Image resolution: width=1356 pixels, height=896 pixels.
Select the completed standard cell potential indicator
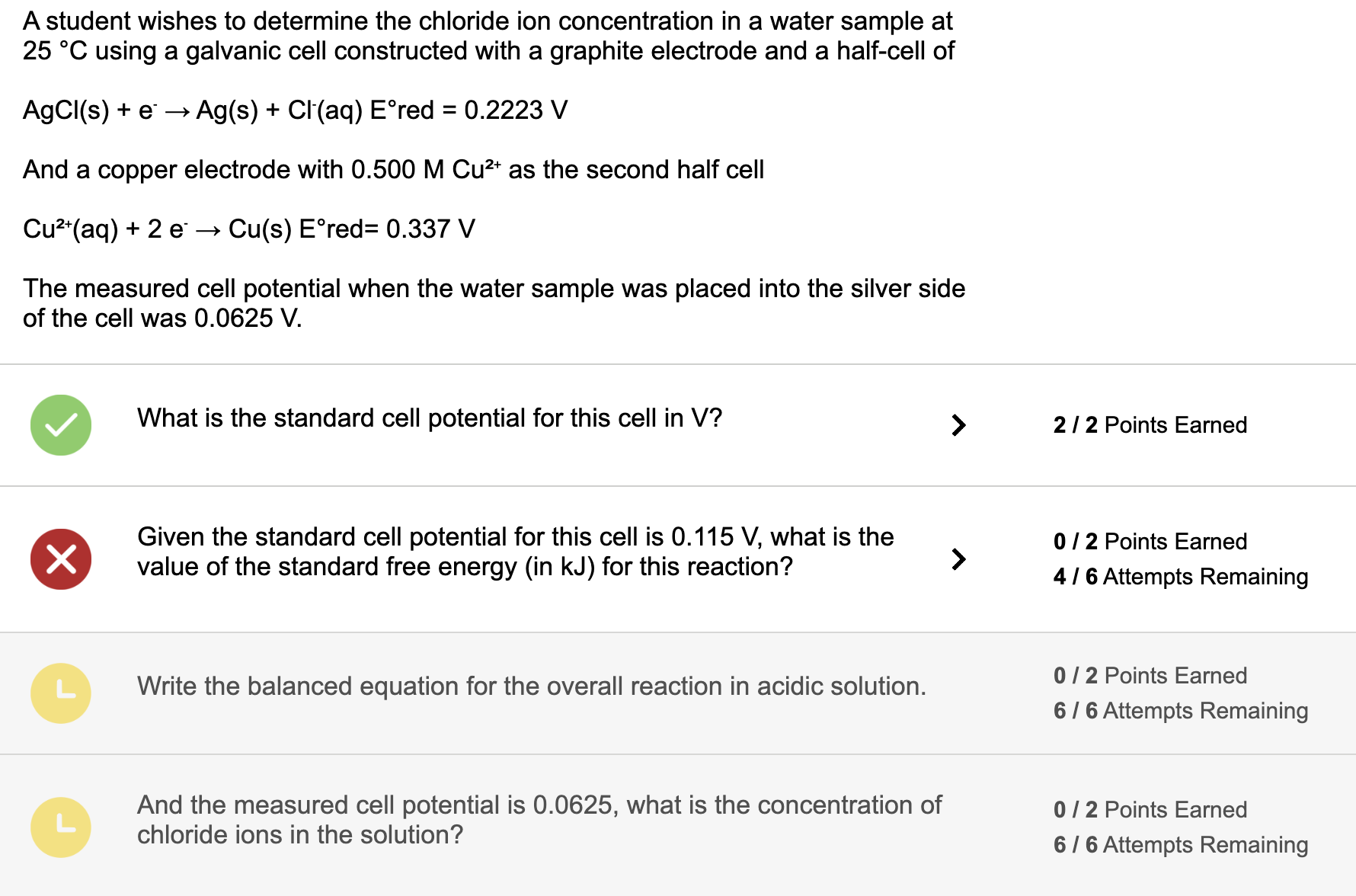pyautogui.click(x=60, y=424)
